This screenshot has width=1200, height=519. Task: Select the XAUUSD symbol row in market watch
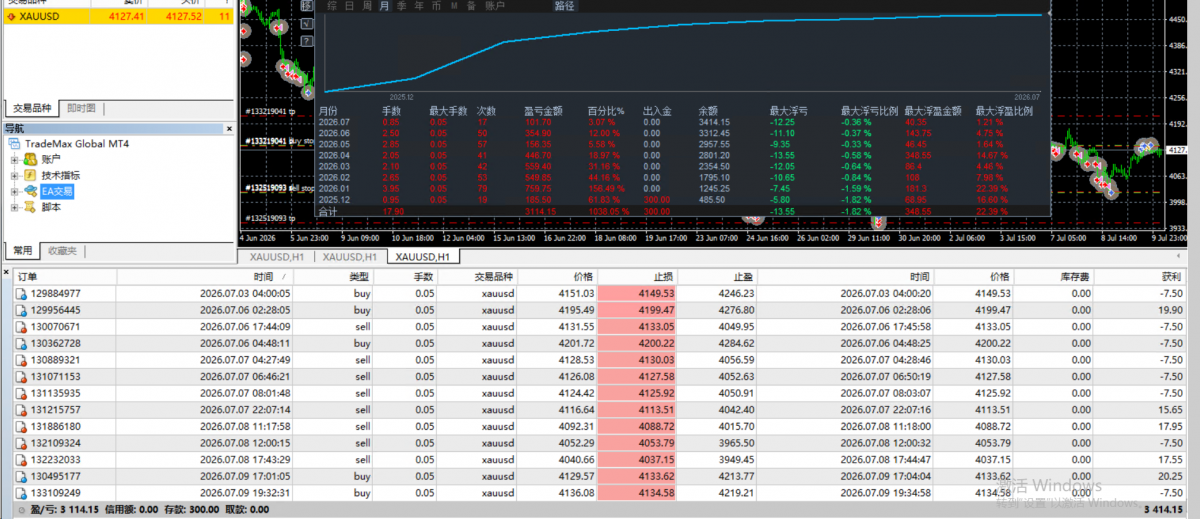118,16
